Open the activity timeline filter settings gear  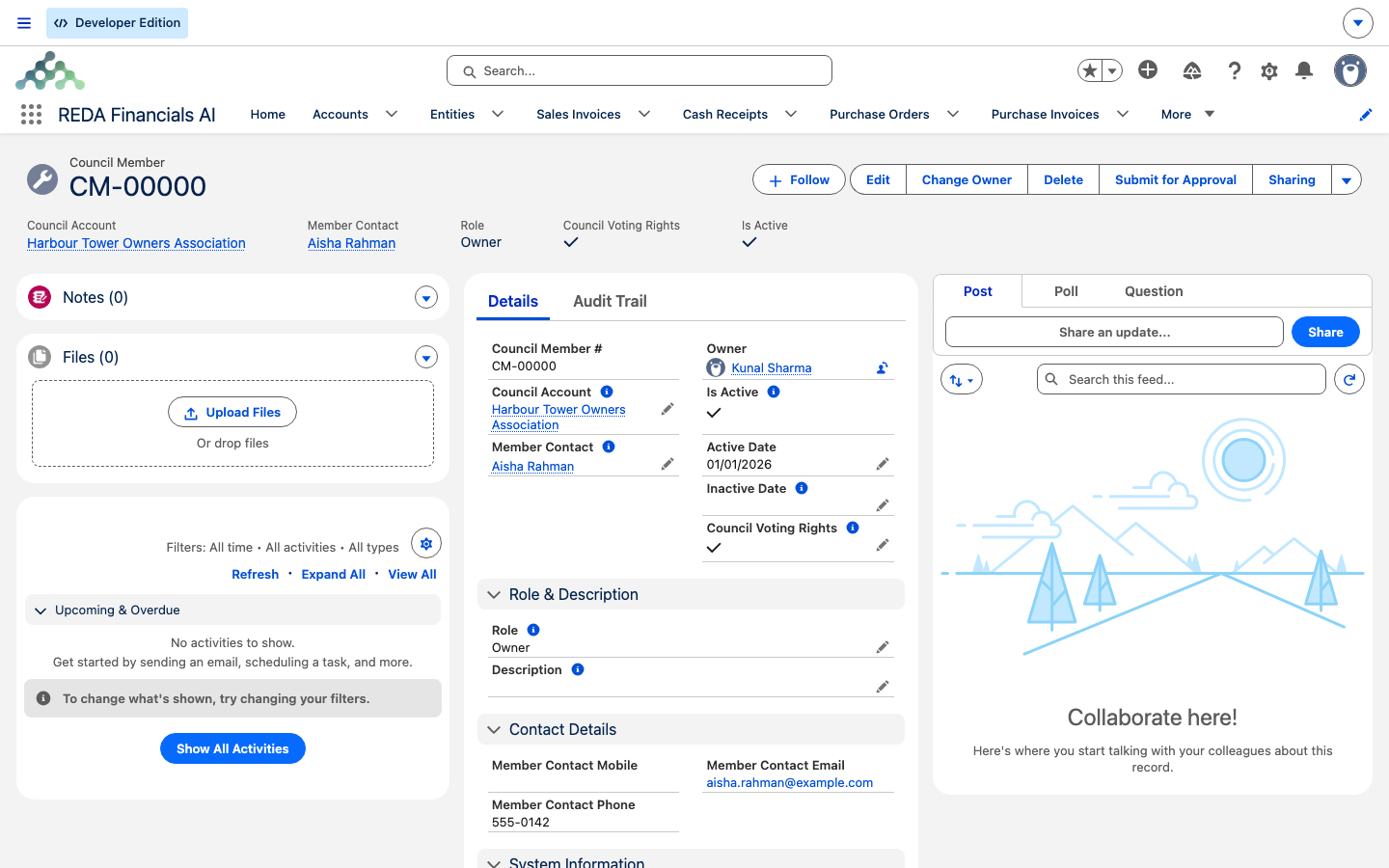coord(426,544)
